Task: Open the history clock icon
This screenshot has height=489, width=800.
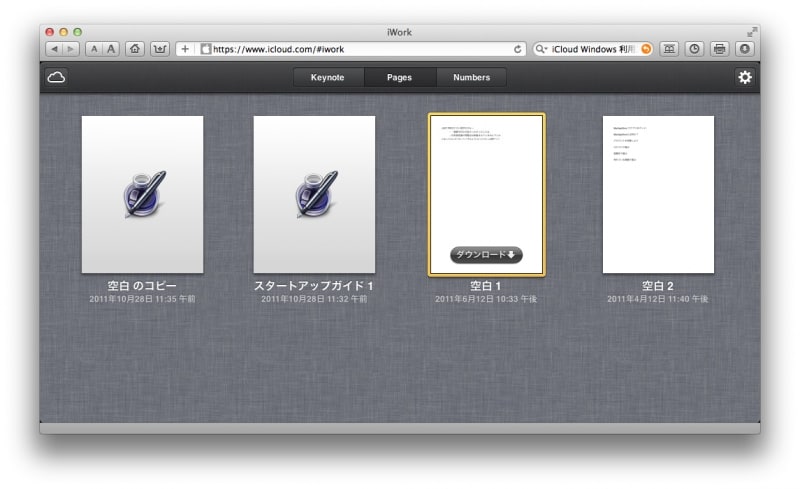Action: (695, 49)
